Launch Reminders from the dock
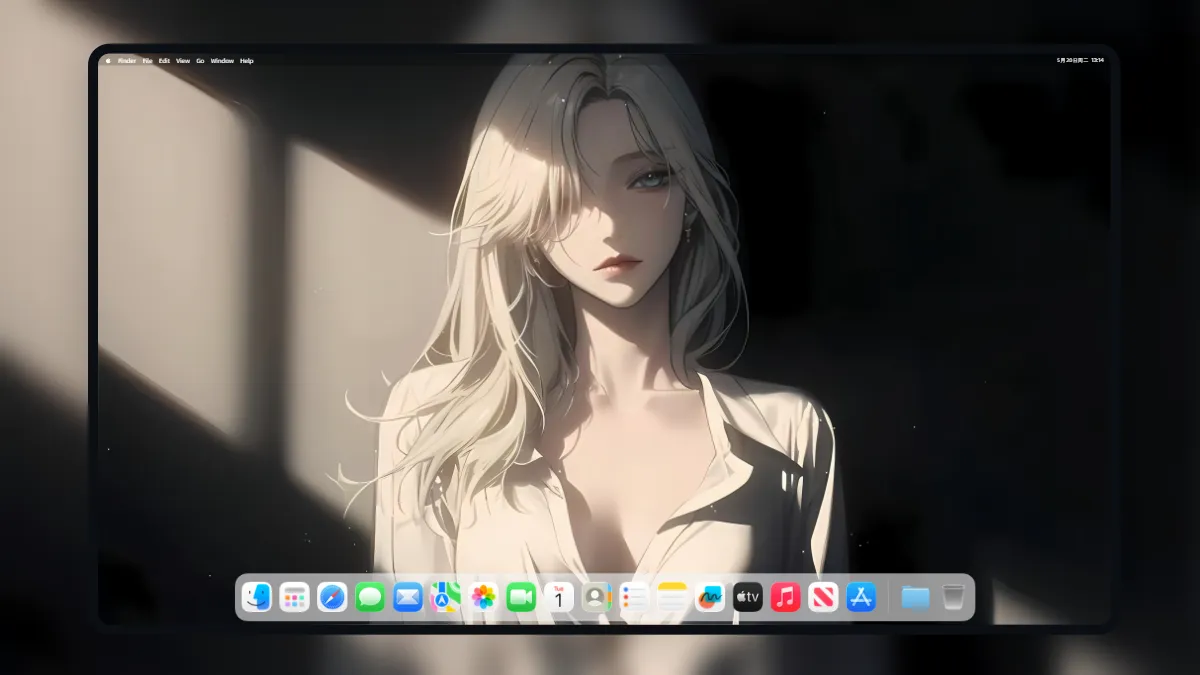Screen dimensions: 1200x675 tap(634, 598)
